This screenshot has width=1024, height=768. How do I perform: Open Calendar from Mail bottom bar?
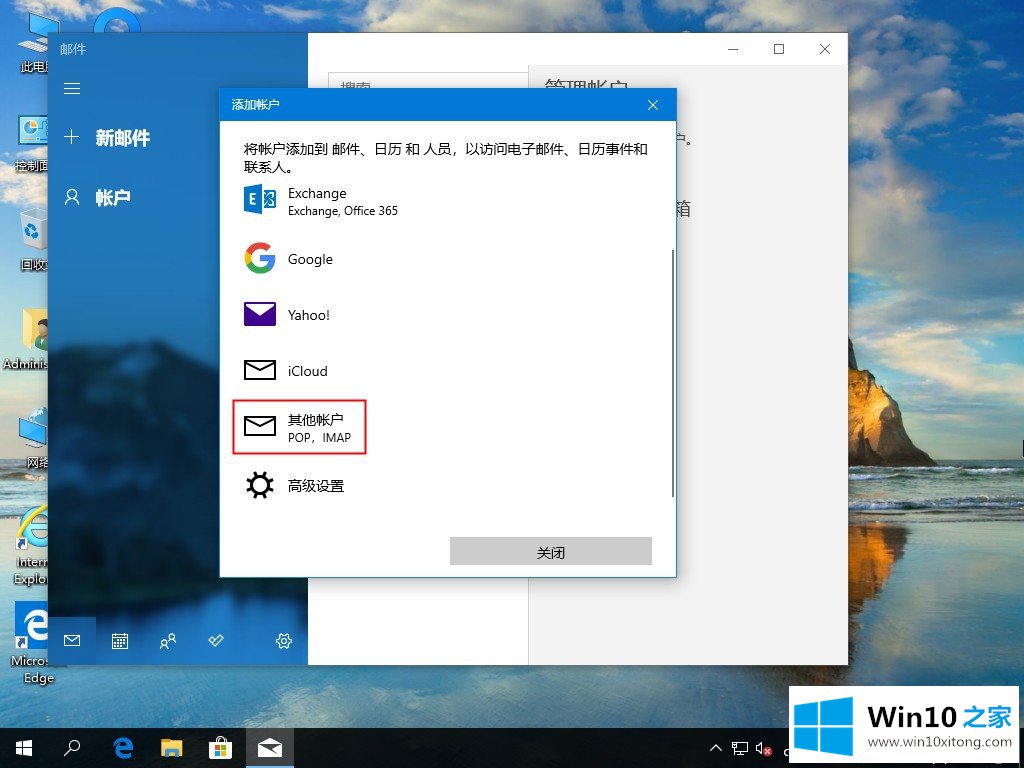click(120, 641)
